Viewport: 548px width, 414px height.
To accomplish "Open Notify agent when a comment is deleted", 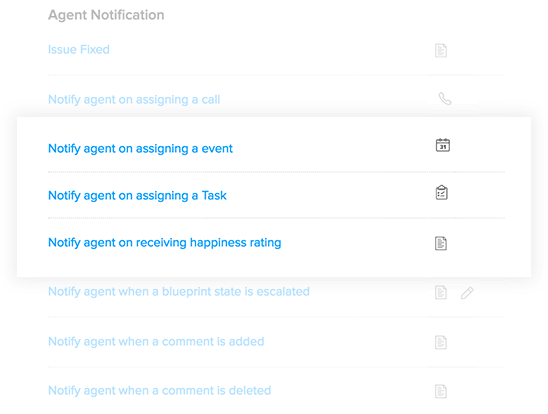I will 159,390.
